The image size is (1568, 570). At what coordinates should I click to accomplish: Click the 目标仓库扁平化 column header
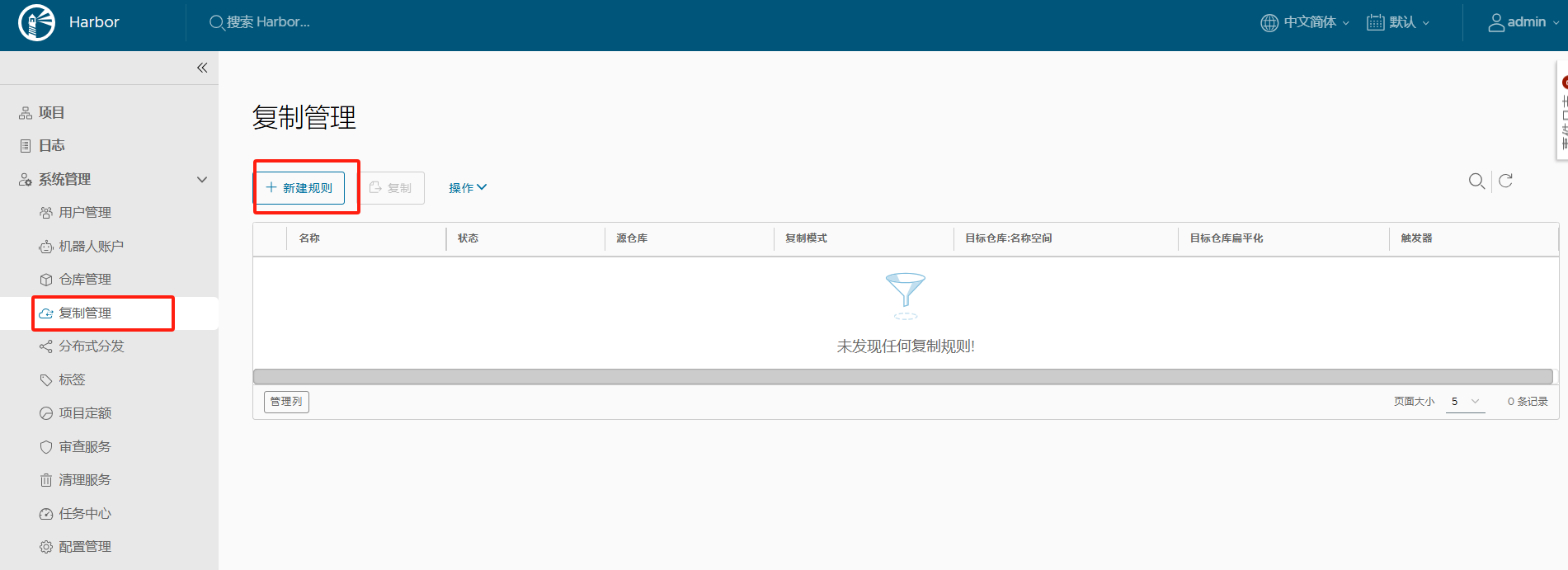(1227, 238)
